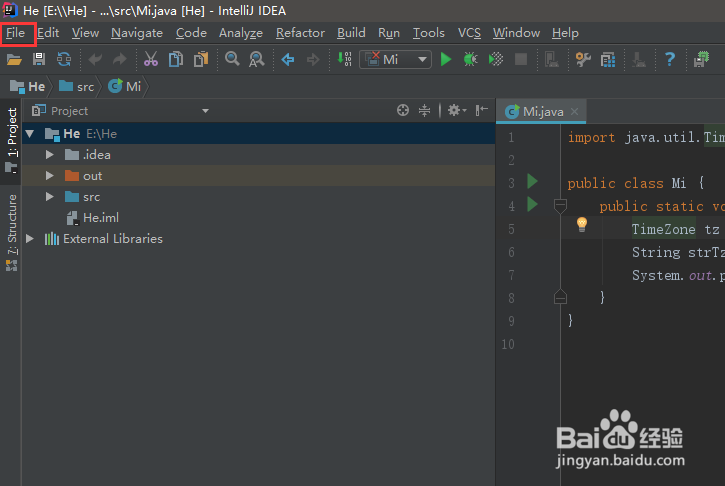Click the Paste clipboard icon

click(x=201, y=59)
